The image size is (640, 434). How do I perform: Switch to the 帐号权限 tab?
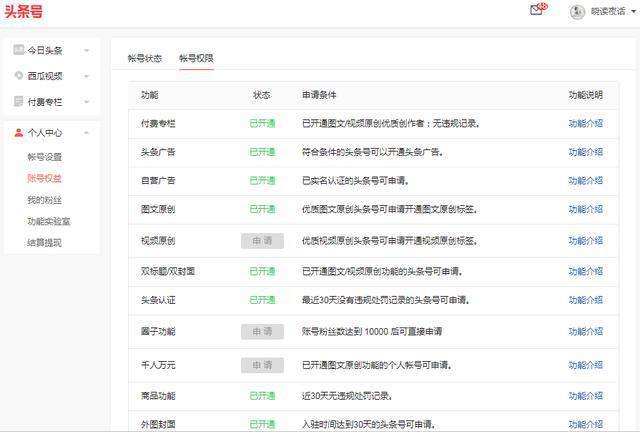pos(196,58)
